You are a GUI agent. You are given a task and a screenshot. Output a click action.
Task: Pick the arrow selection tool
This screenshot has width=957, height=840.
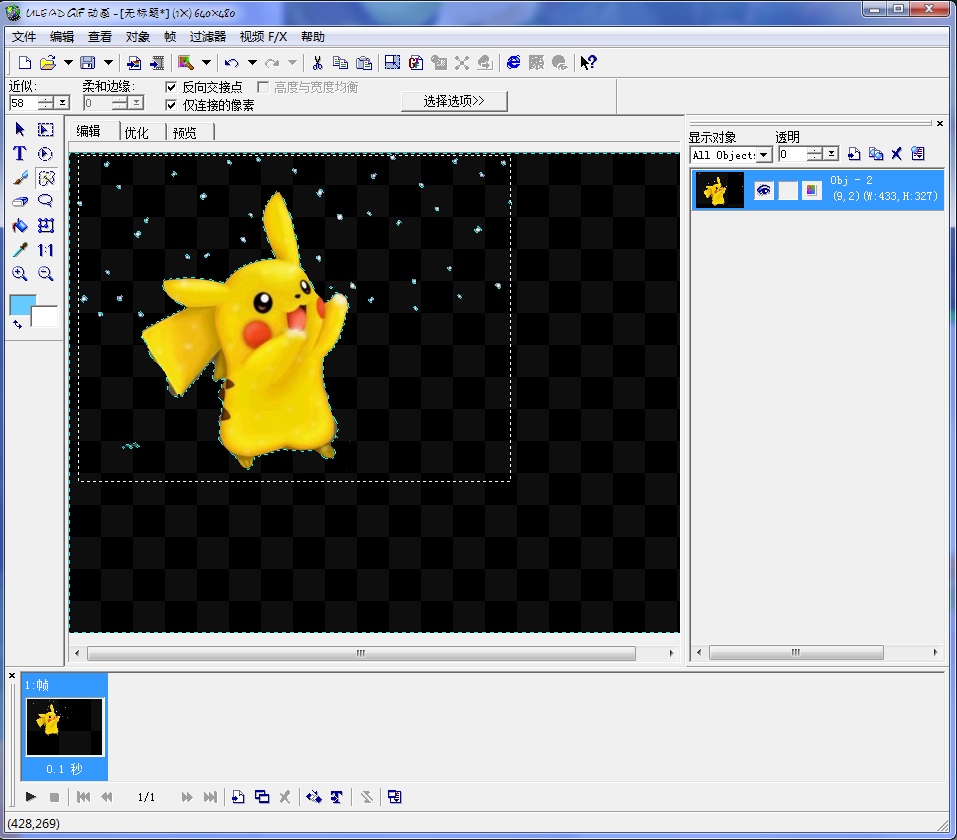[20, 129]
